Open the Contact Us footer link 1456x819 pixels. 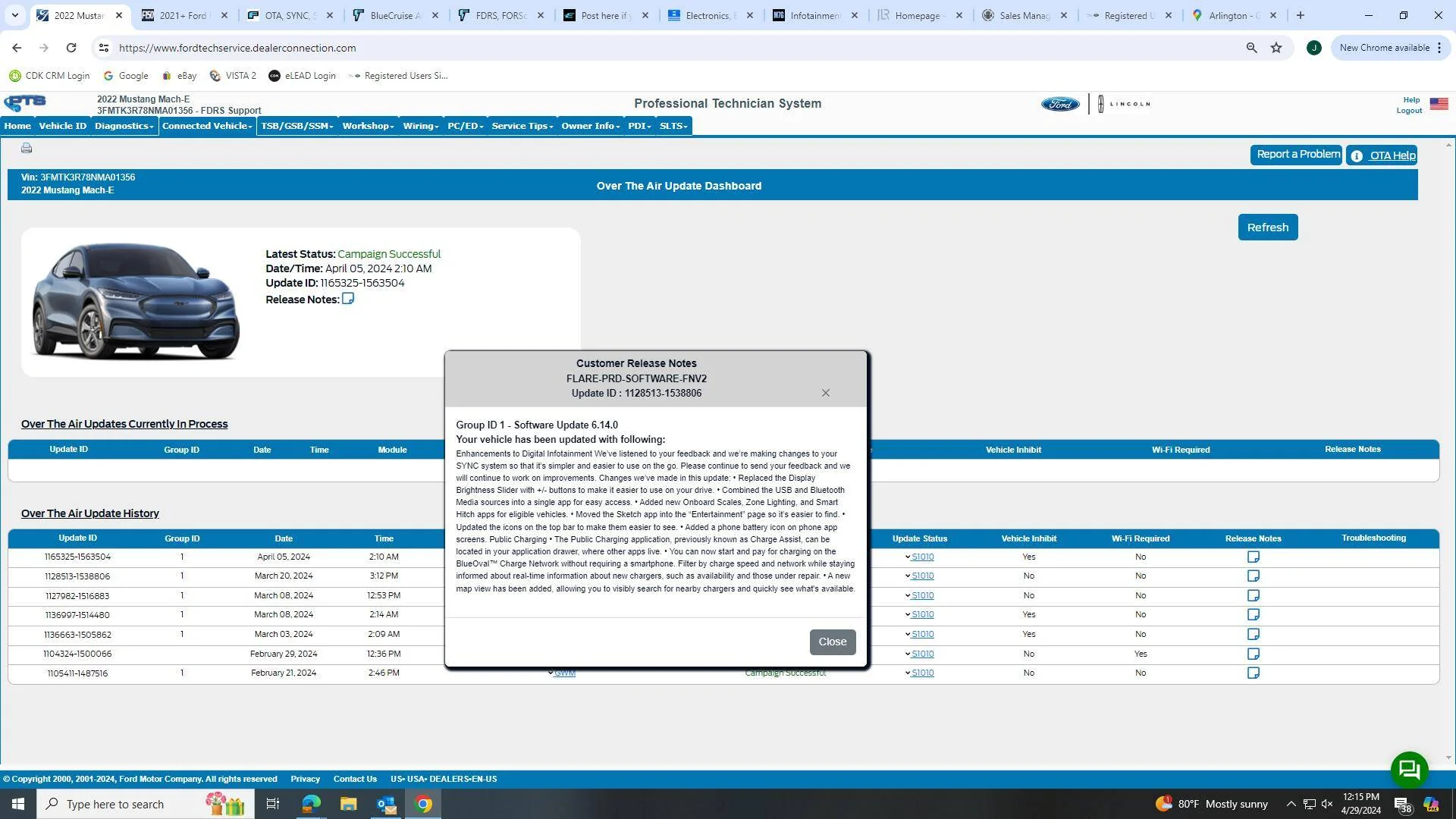point(355,780)
